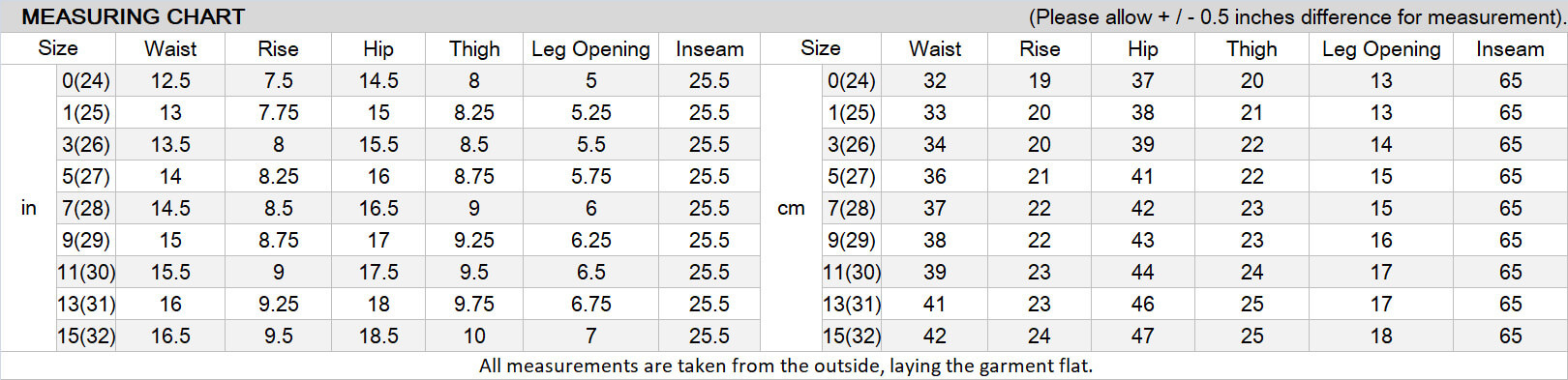1568x380 pixels.
Task: Click the leg opening value 18
Action: (x=1381, y=336)
